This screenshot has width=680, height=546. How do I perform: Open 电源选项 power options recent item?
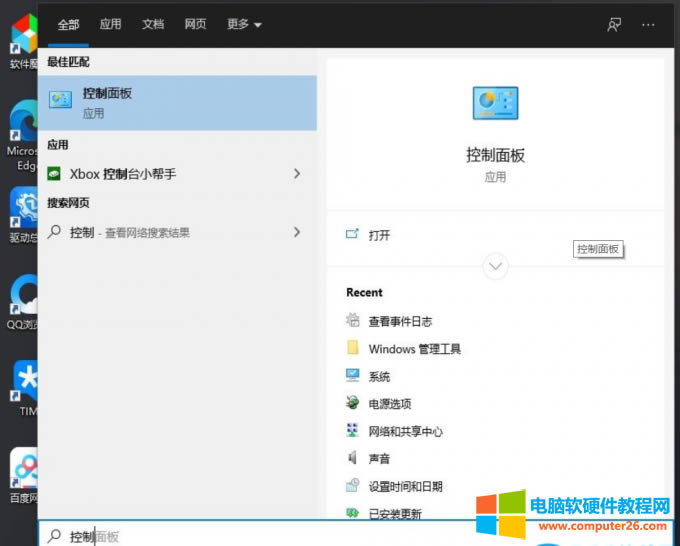point(389,404)
